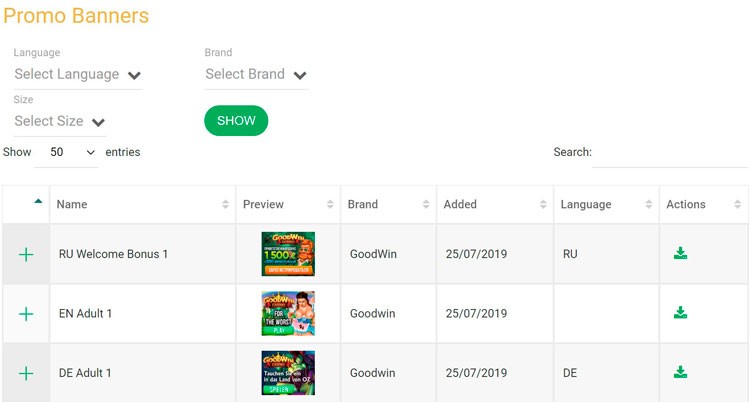The height and width of the screenshot is (402, 750).
Task: Click the green SHOW button
Action: [236, 121]
